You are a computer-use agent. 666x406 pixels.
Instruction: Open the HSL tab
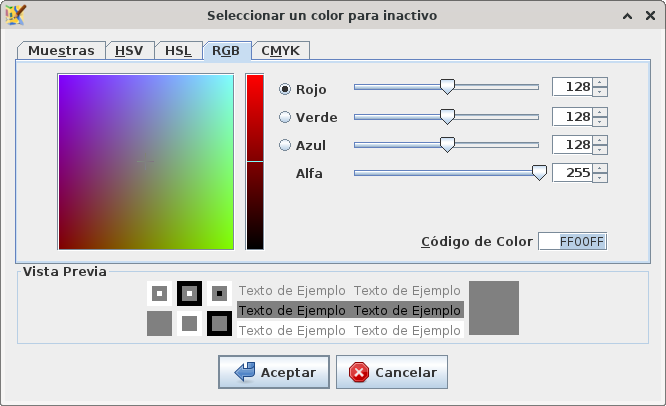click(178, 51)
